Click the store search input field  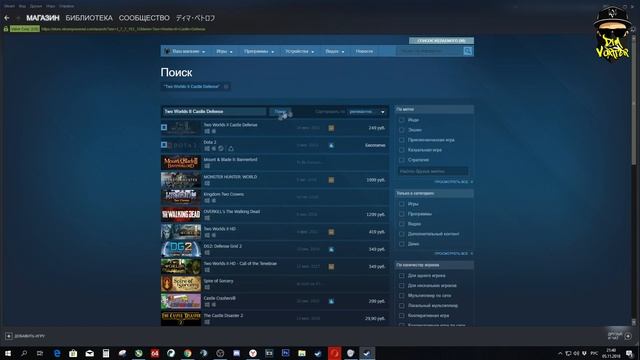429,51
